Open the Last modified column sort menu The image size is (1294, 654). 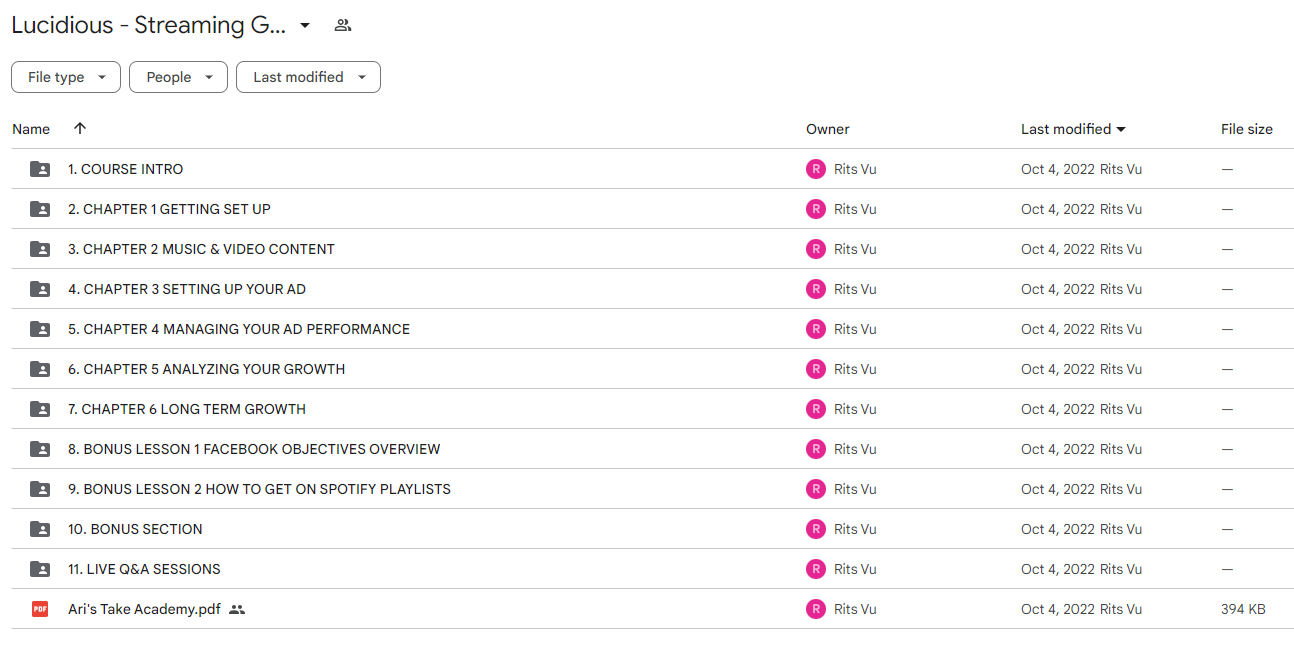tap(1073, 129)
